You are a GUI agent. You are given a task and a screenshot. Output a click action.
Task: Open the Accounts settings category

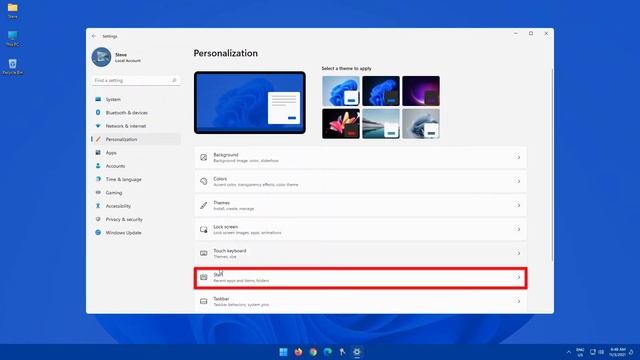pyautogui.click(x=136, y=166)
